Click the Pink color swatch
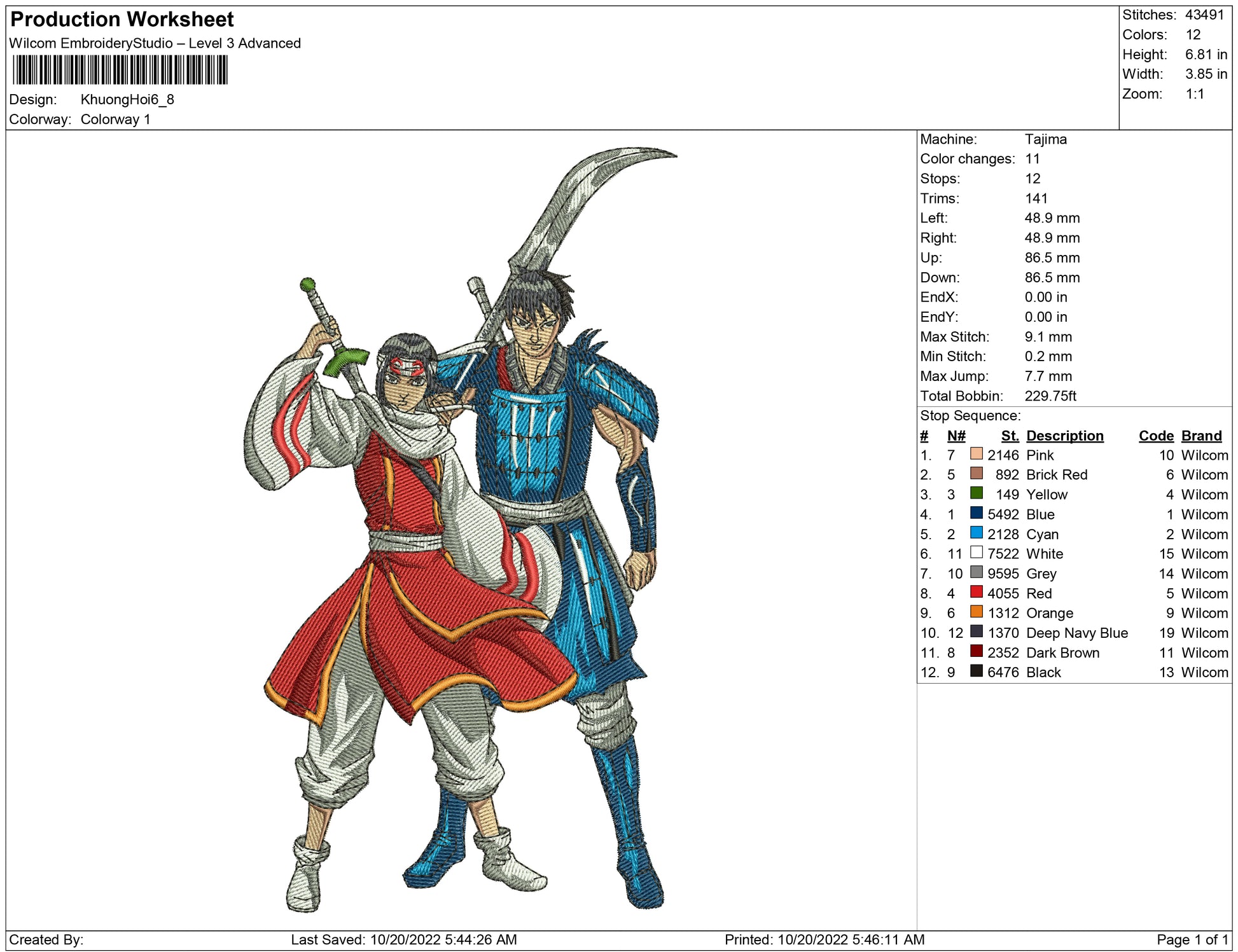The height and width of the screenshot is (952, 1238). 976,454
